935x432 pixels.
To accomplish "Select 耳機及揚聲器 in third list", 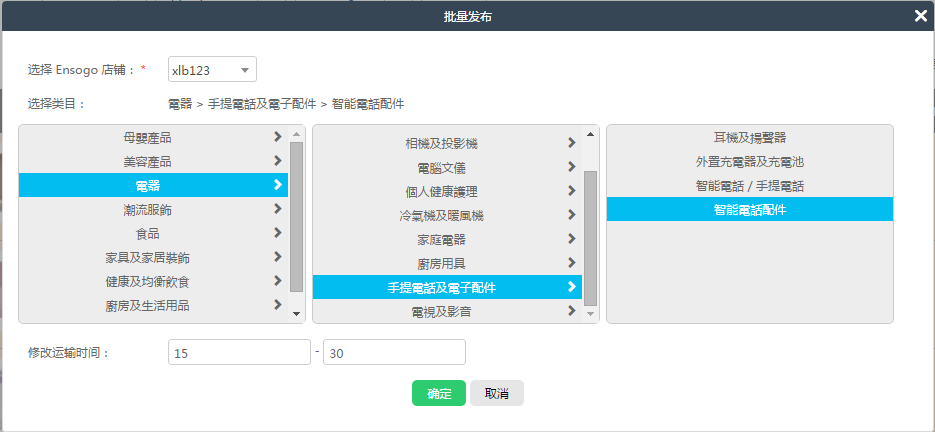I will coord(749,137).
